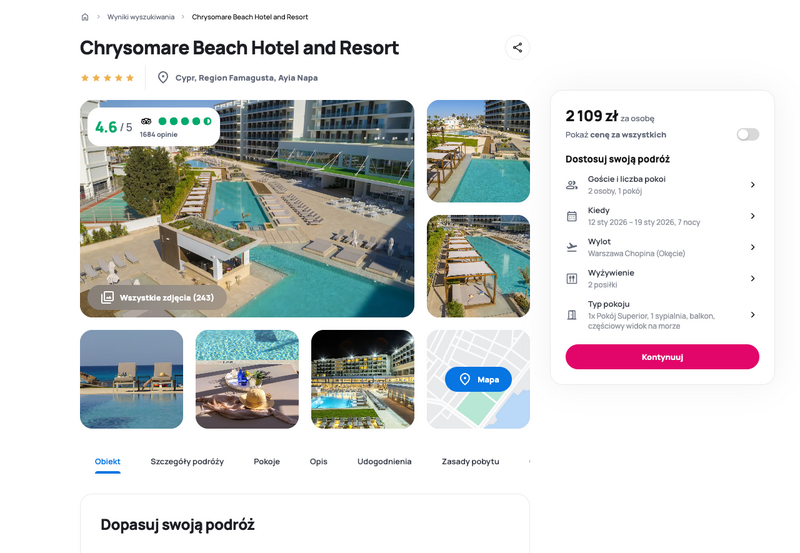This screenshot has height=553, width=800.
Task: Expand the Wylot airport options chevron
Action: click(x=753, y=247)
